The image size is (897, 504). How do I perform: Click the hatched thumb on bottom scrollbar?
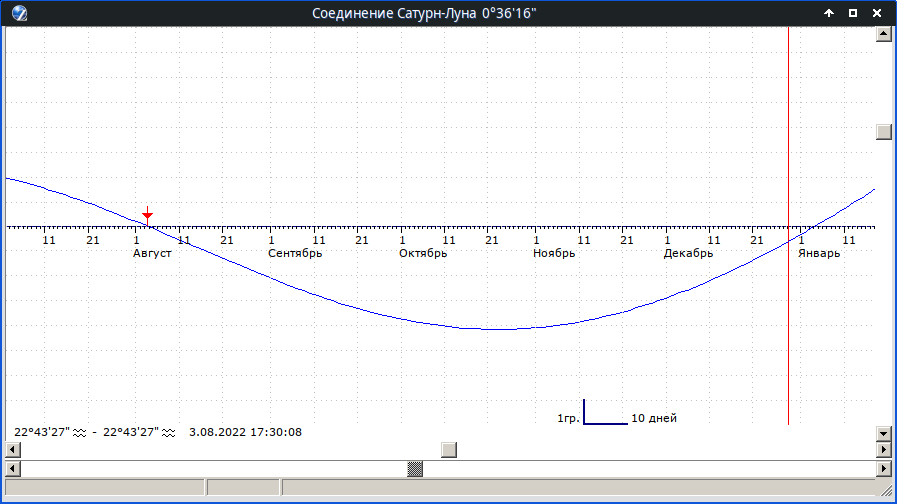pyautogui.click(x=415, y=468)
